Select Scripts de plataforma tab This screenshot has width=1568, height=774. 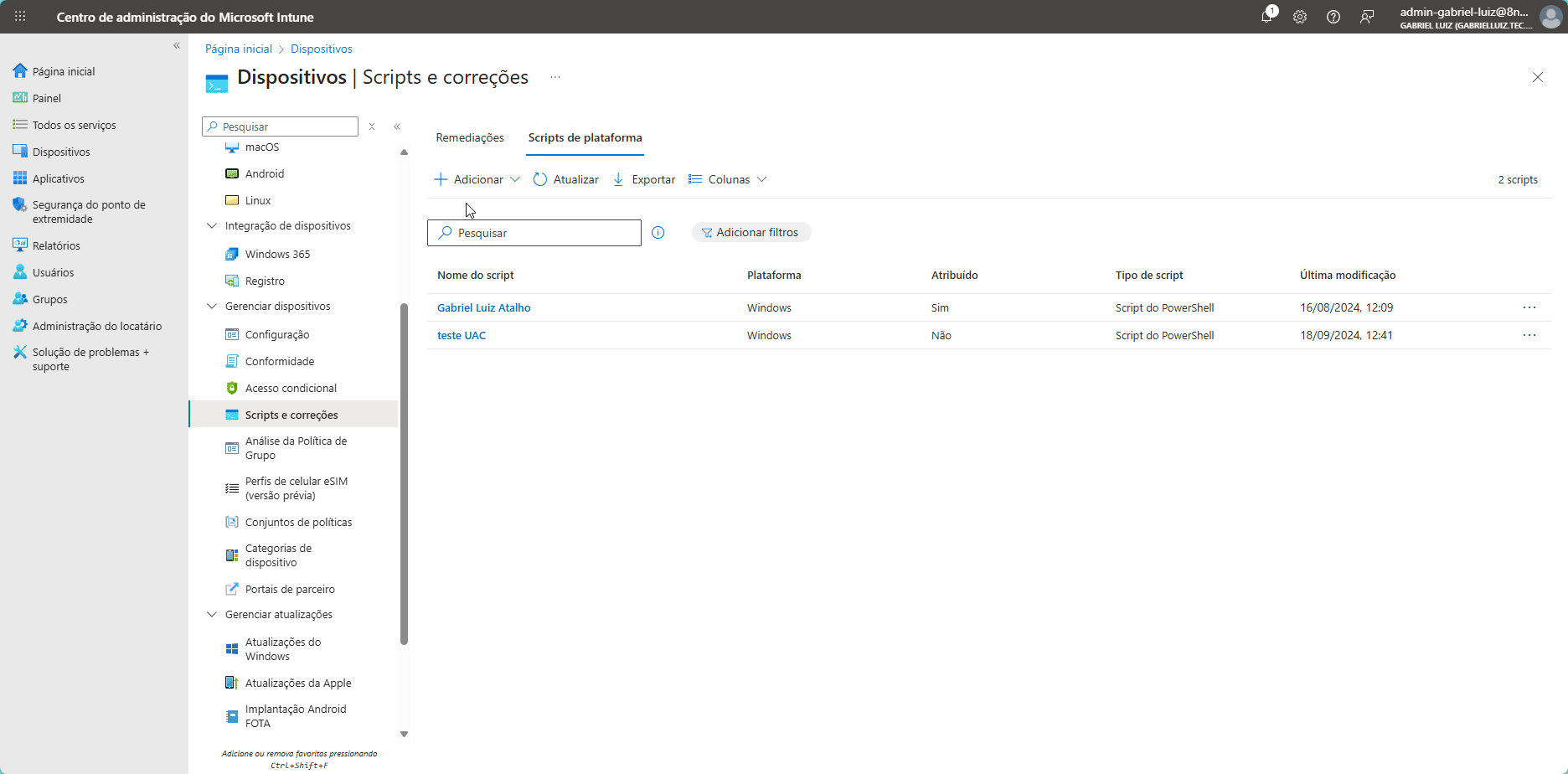pyautogui.click(x=585, y=137)
